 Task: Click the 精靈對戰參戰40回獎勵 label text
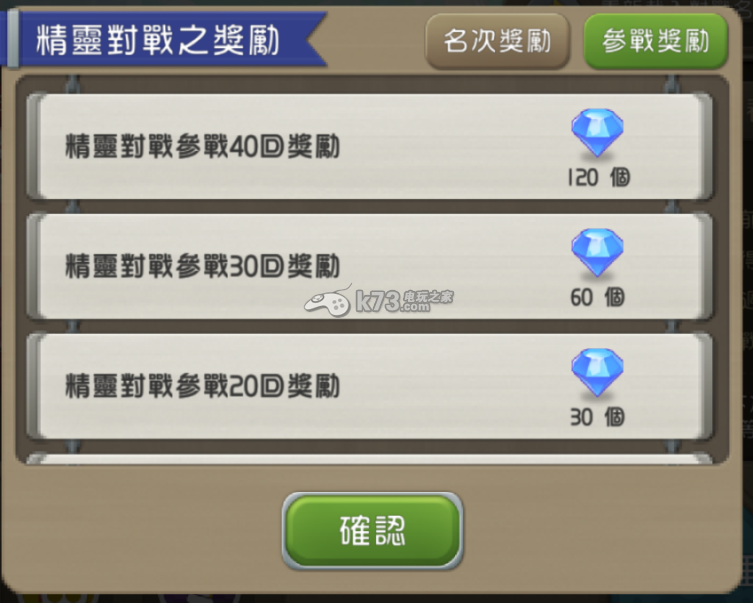pyautogui.click(x=202, y=146)
